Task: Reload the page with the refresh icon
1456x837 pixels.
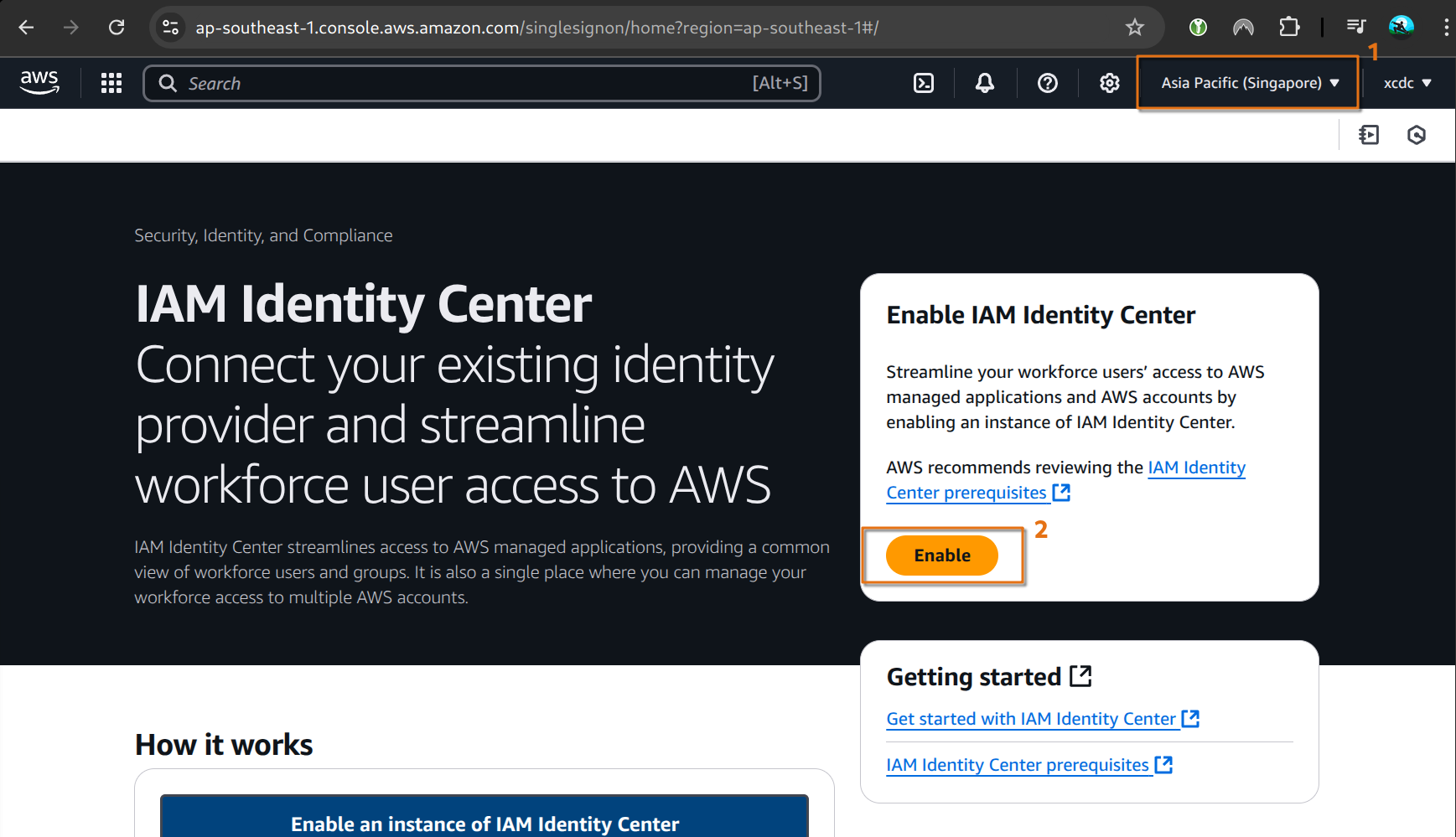Action: tap(117, 28)
